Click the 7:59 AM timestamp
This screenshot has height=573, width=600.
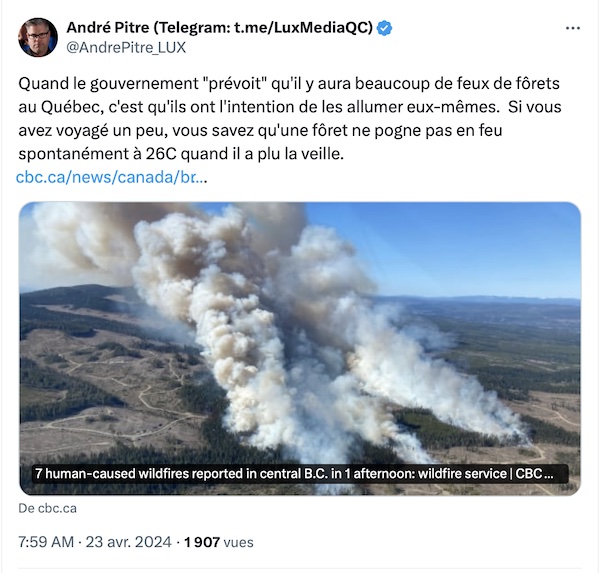click(46, 542)
